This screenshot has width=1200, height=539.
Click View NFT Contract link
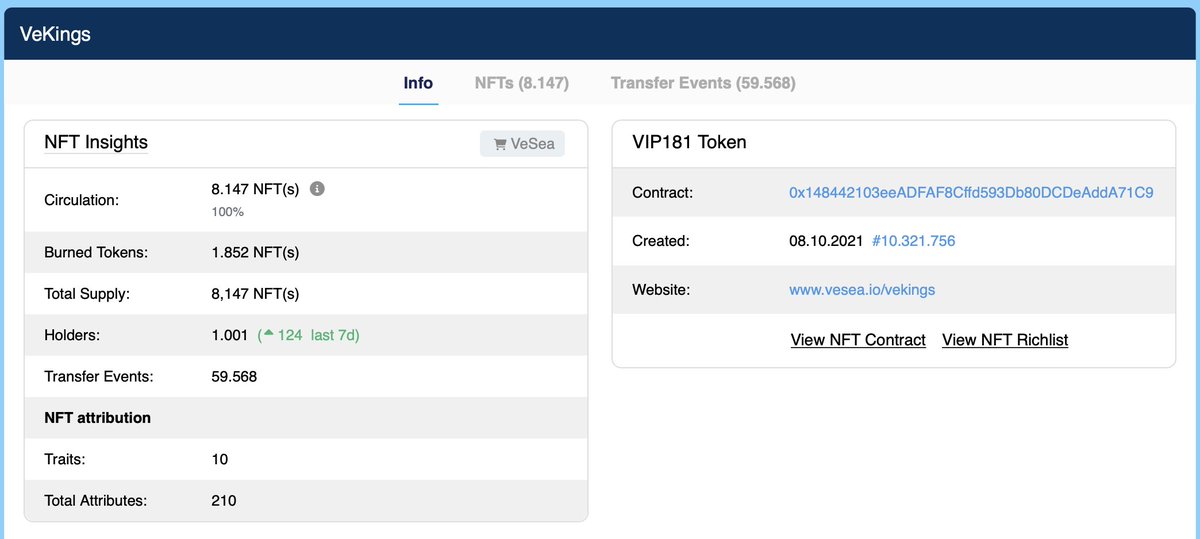point(858,340)
